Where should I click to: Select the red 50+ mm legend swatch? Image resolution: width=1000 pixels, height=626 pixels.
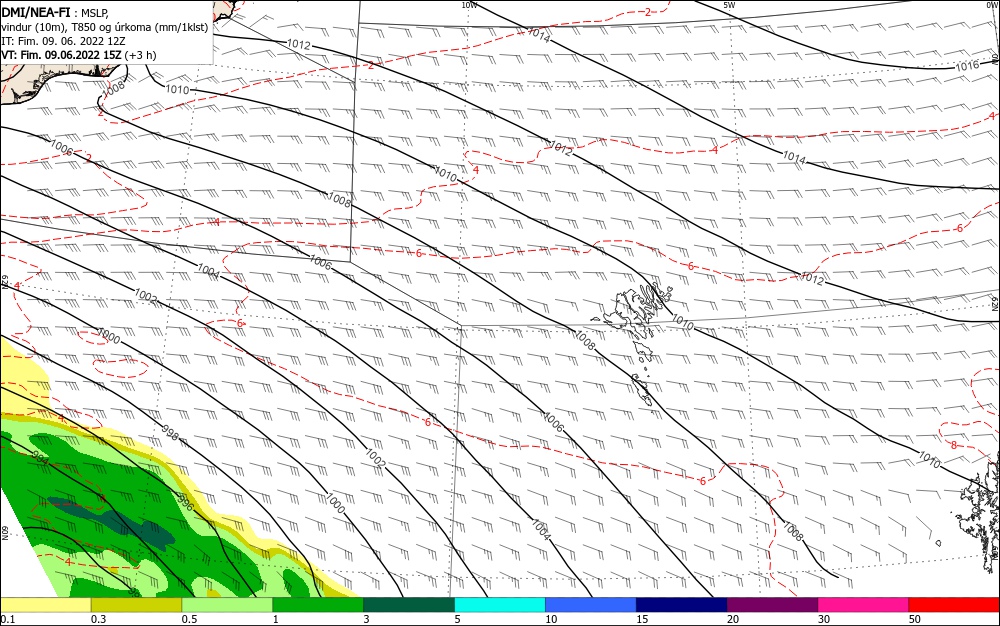pyautogui.click(x=954, y=605)
